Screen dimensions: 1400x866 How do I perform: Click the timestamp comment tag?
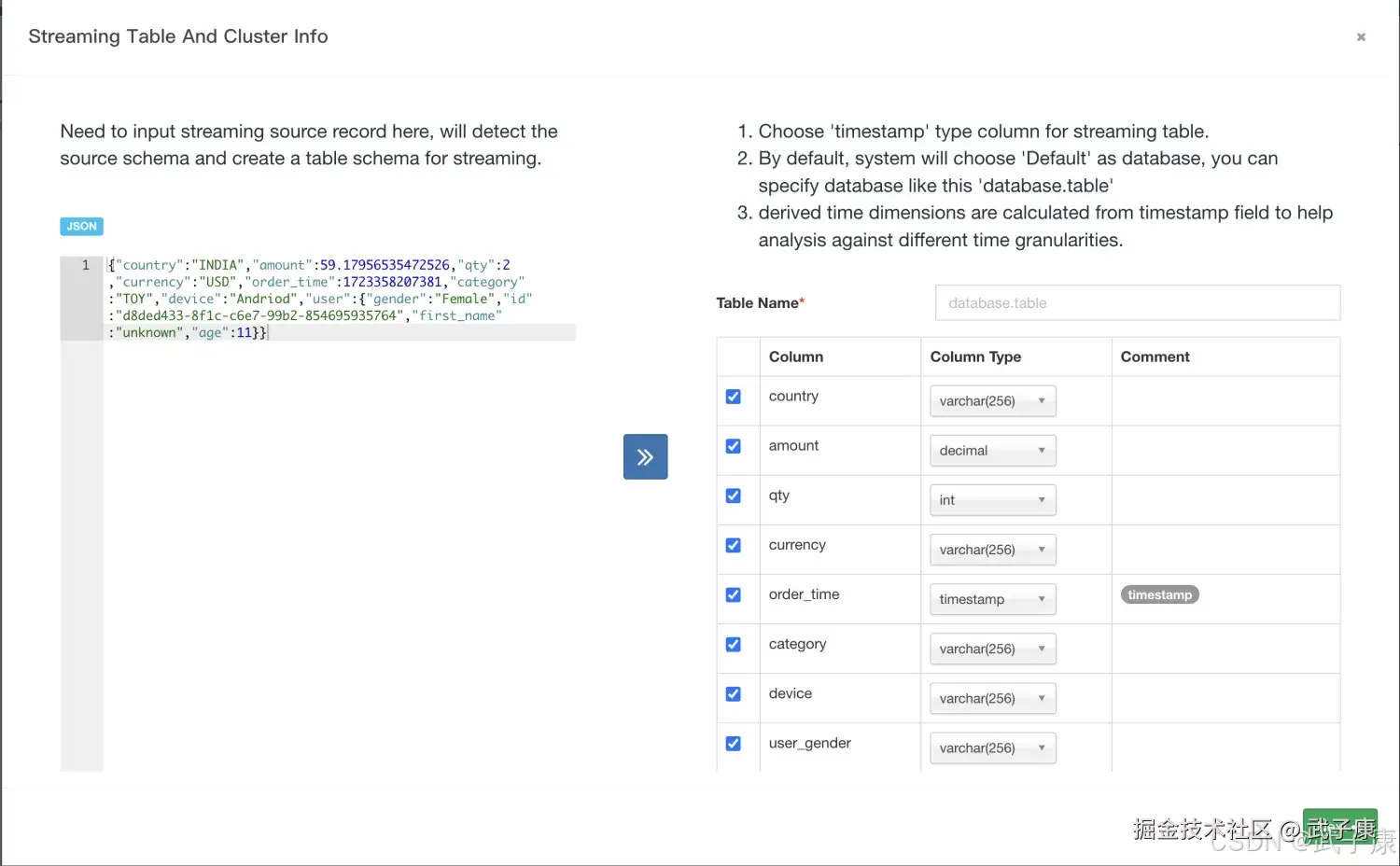(x=1159, y=595)
